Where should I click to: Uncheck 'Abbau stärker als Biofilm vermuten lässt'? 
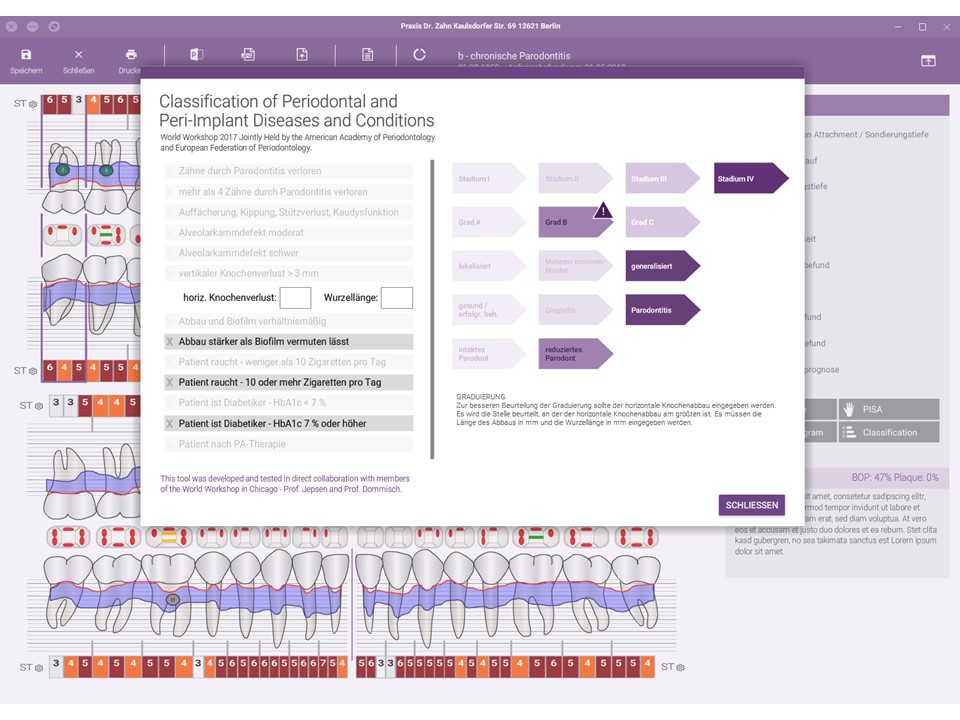pos(169,342)
